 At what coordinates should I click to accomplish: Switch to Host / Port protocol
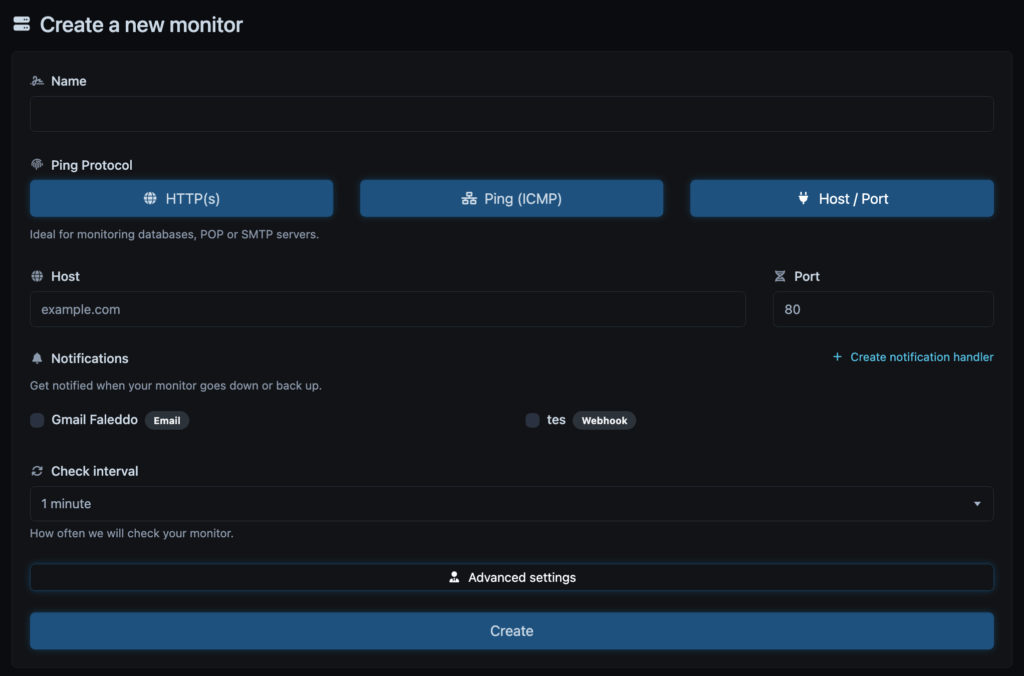pyautogui.click(x=841, y=199)
